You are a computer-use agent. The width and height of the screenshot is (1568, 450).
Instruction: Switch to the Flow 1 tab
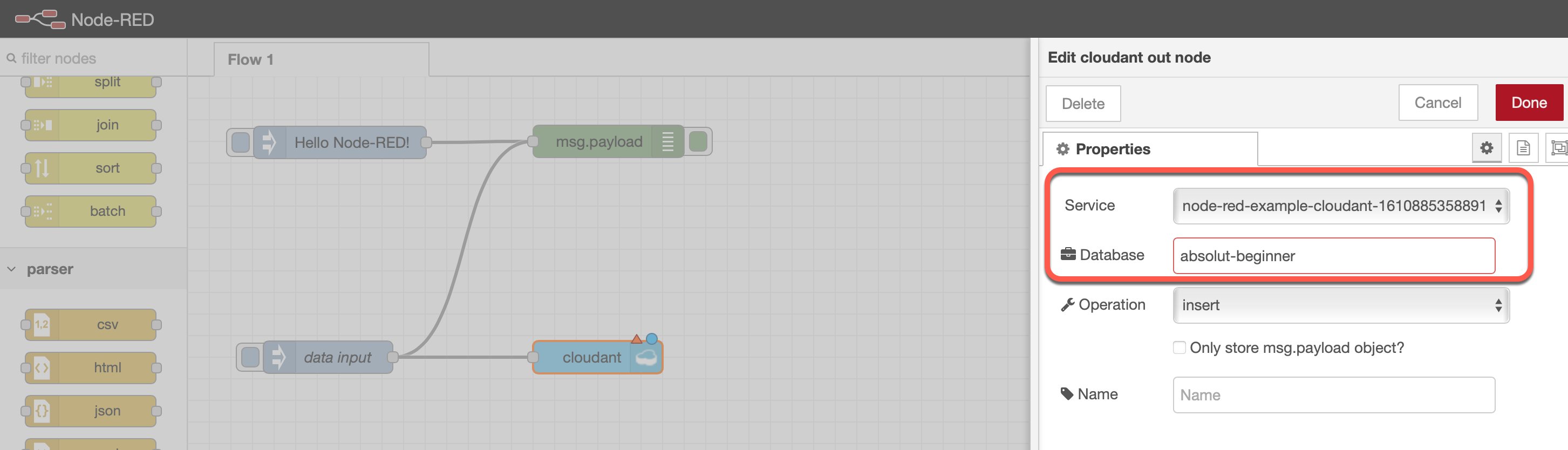pos(251,60)
